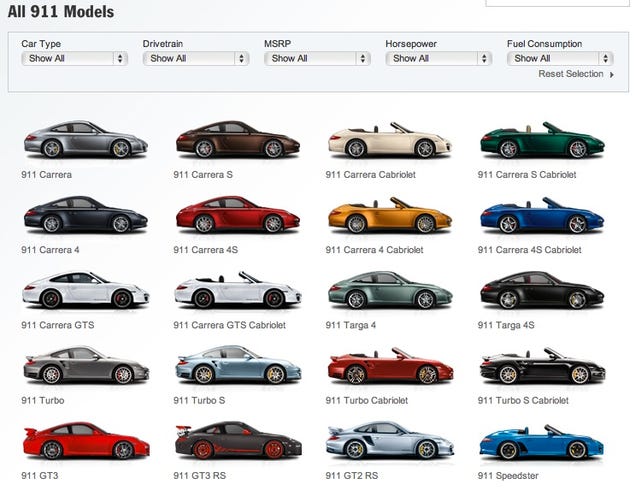Choose the red 911 Turbo Cabriolet image
The height and width of the screenshot is (496, 636).
390,365
